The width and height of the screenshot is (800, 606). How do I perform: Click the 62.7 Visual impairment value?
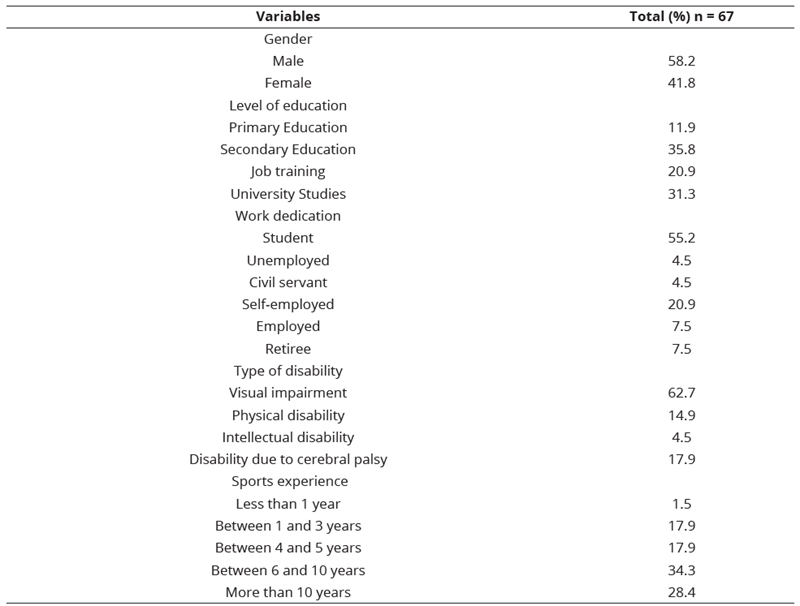coord(681,393)
